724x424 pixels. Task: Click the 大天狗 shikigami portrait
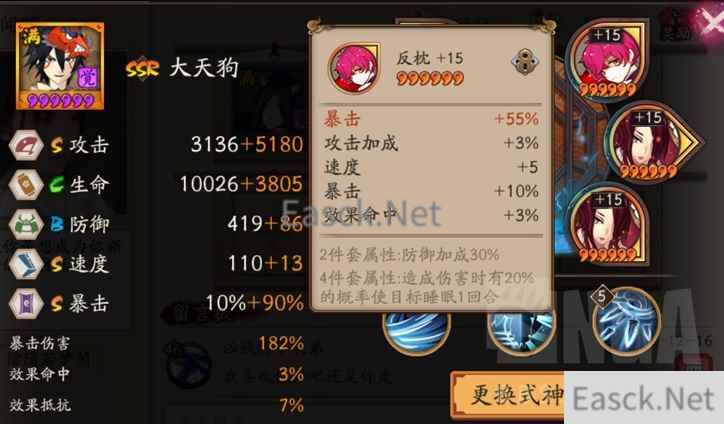(60, 66)
